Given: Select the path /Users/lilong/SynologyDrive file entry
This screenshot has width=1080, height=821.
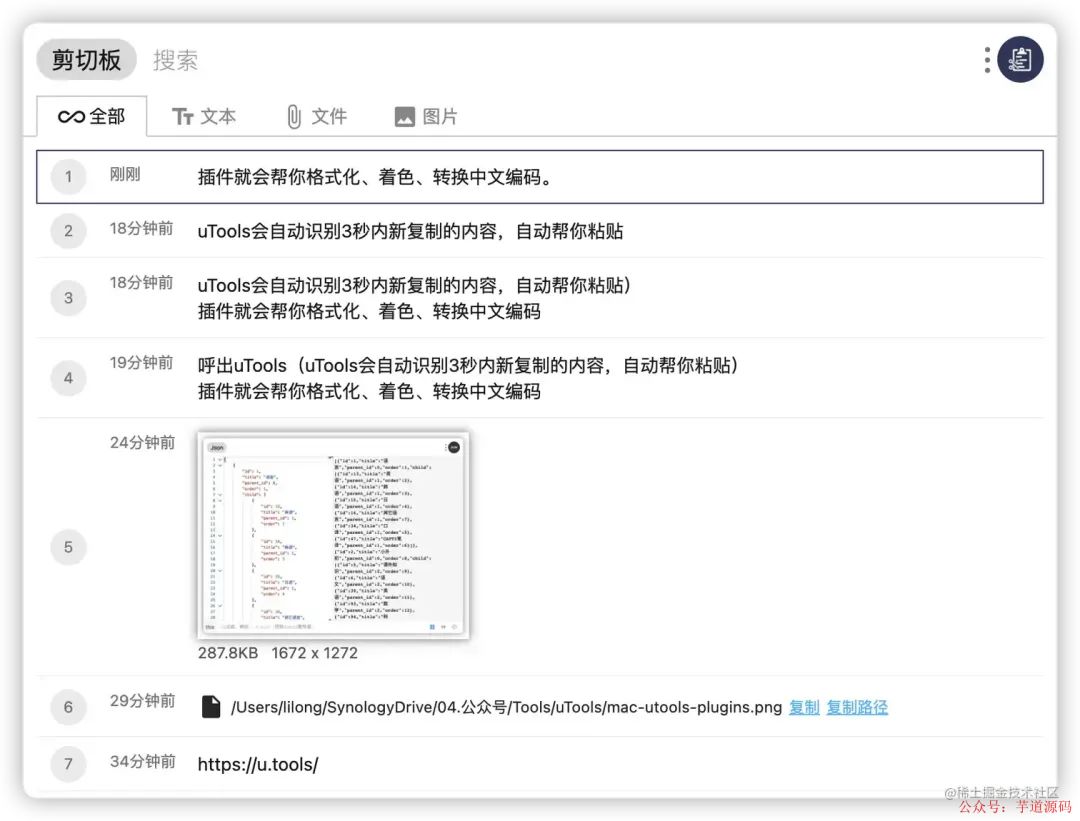Looking at the screenshot, I should pyautogui.click(x=540, y=707).
